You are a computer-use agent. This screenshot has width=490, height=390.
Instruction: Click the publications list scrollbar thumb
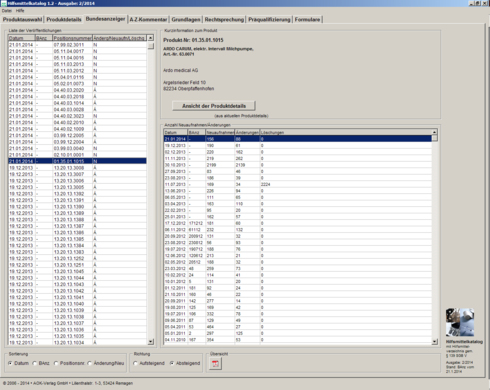tap(151, 46)
